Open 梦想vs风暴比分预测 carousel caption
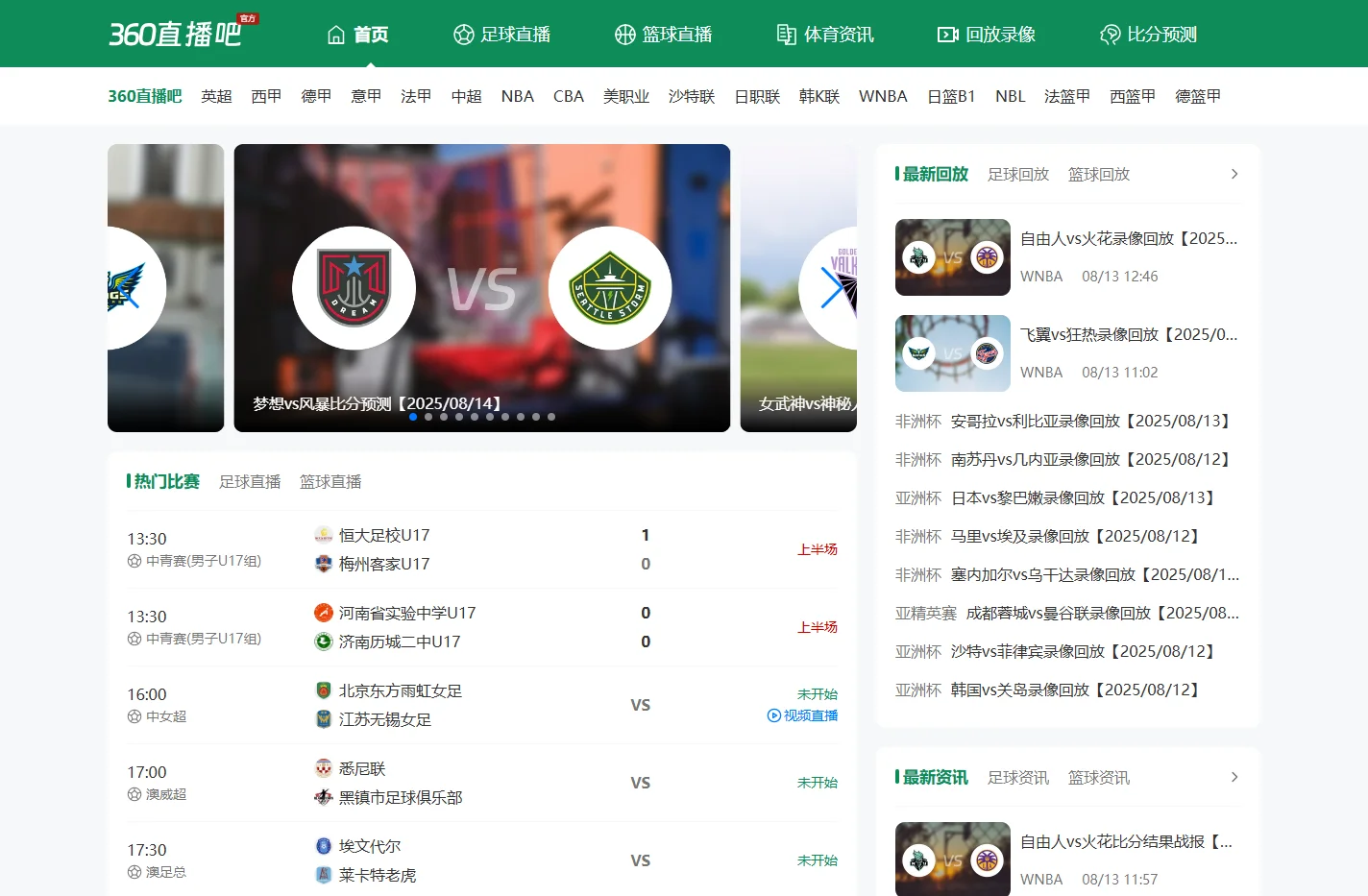Viewport: 1368px width, 896px height. pos(378,403)
